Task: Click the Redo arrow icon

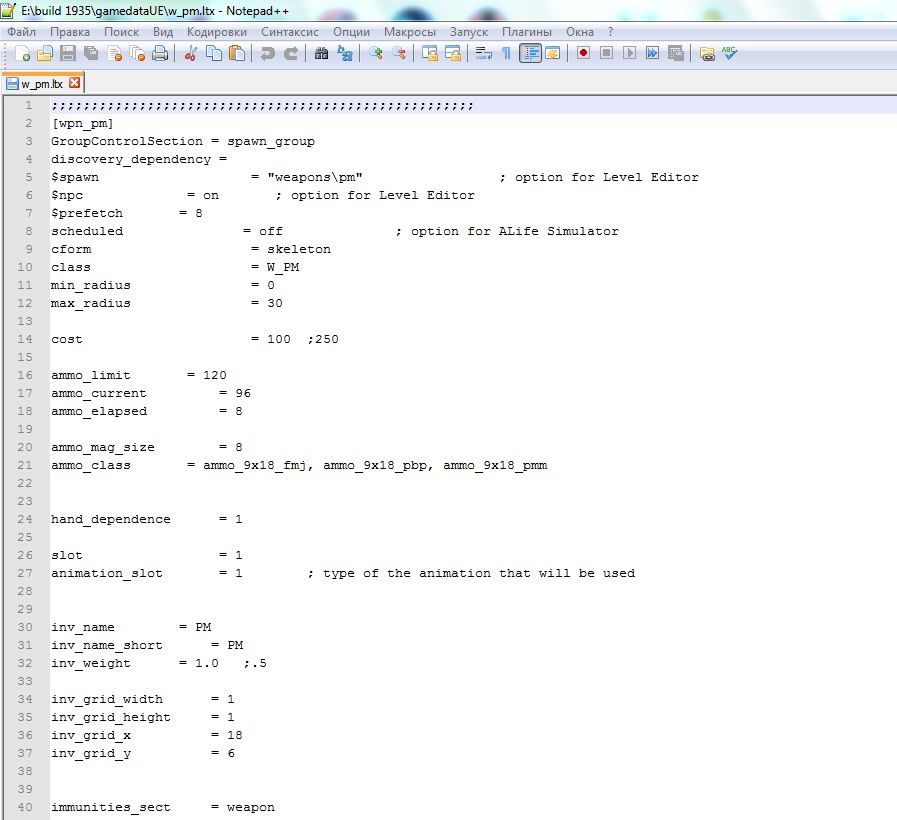Action: point(291,54)
